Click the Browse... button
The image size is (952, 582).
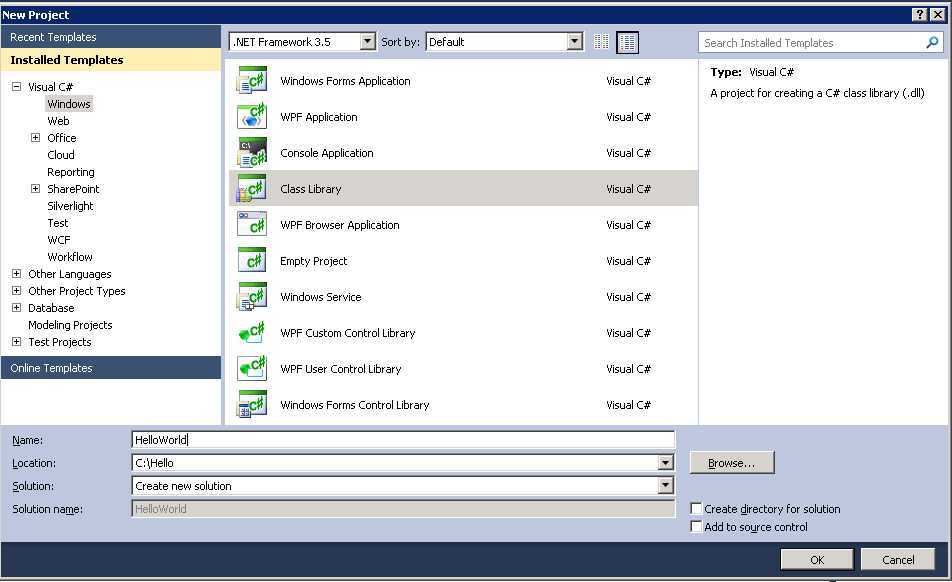732,463
